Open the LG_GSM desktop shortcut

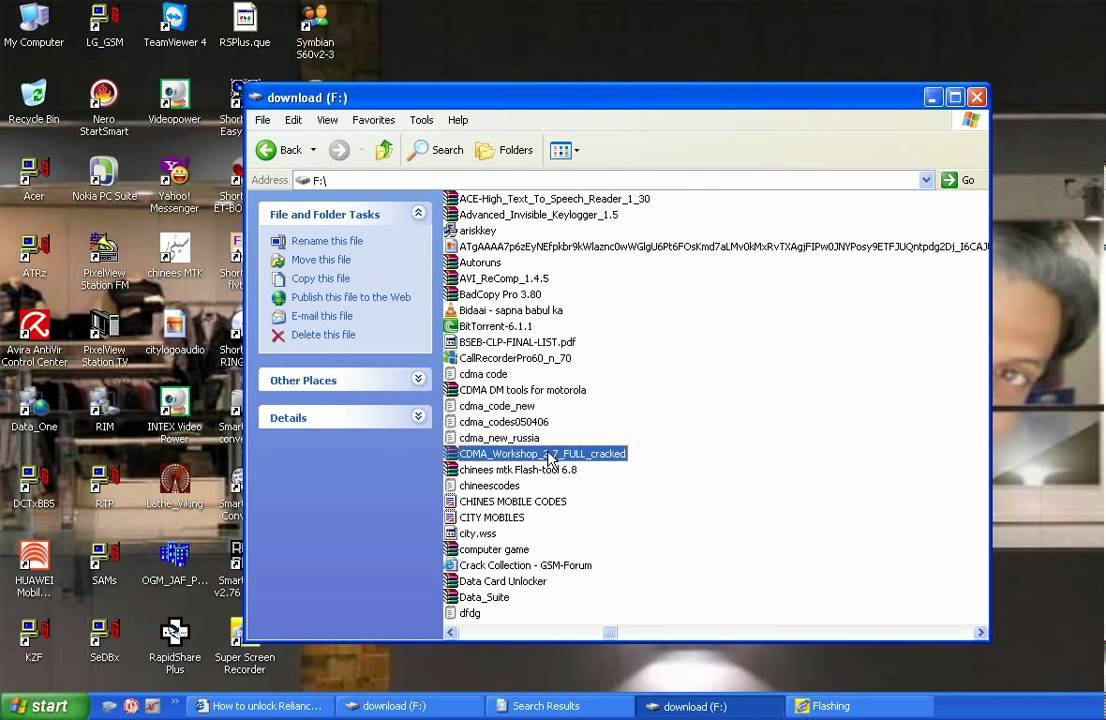pyautogui.click(x=104, y=25)
